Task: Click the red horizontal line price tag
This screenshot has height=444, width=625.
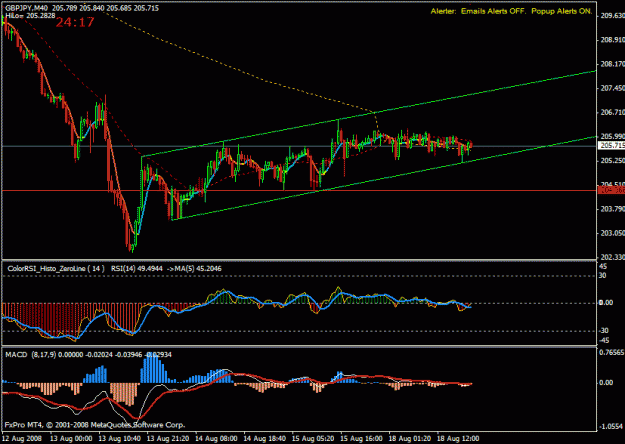Action: pos(612,191)
